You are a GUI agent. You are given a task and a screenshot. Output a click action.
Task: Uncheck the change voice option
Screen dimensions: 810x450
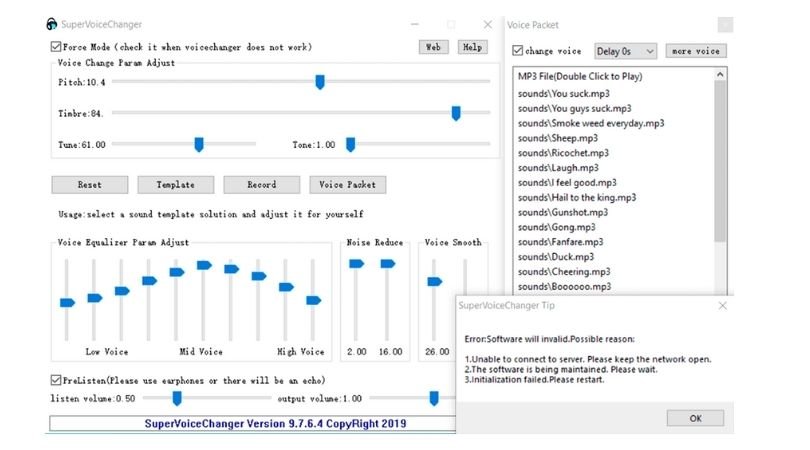pyautogui.click(x=517, y=51)
